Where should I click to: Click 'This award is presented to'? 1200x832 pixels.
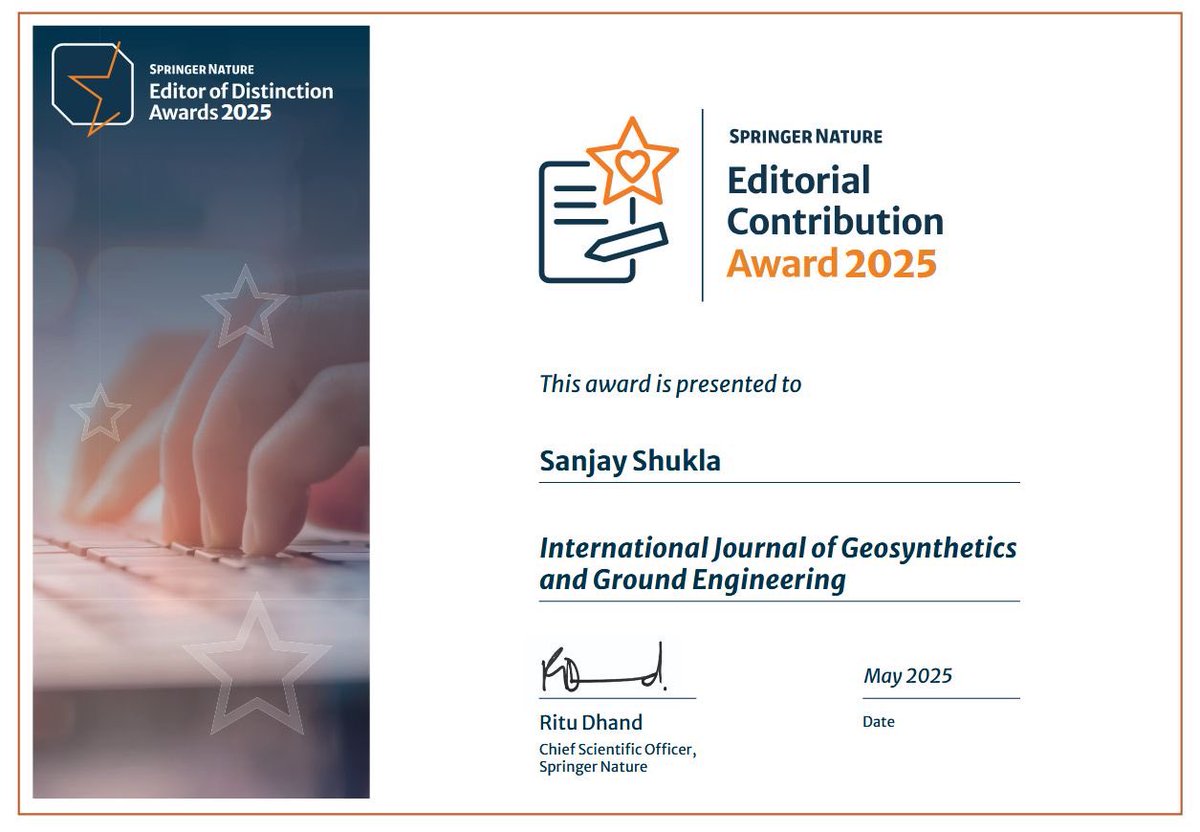point(670,384)
